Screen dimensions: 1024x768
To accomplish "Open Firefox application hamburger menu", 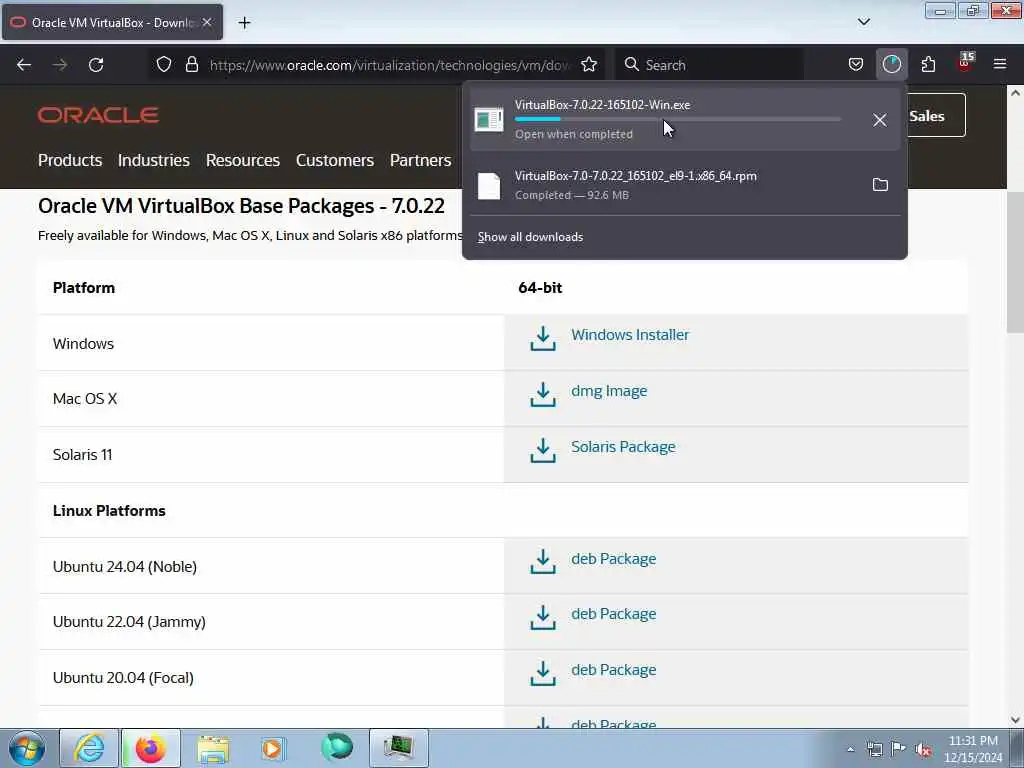I will coord(1000,64).
